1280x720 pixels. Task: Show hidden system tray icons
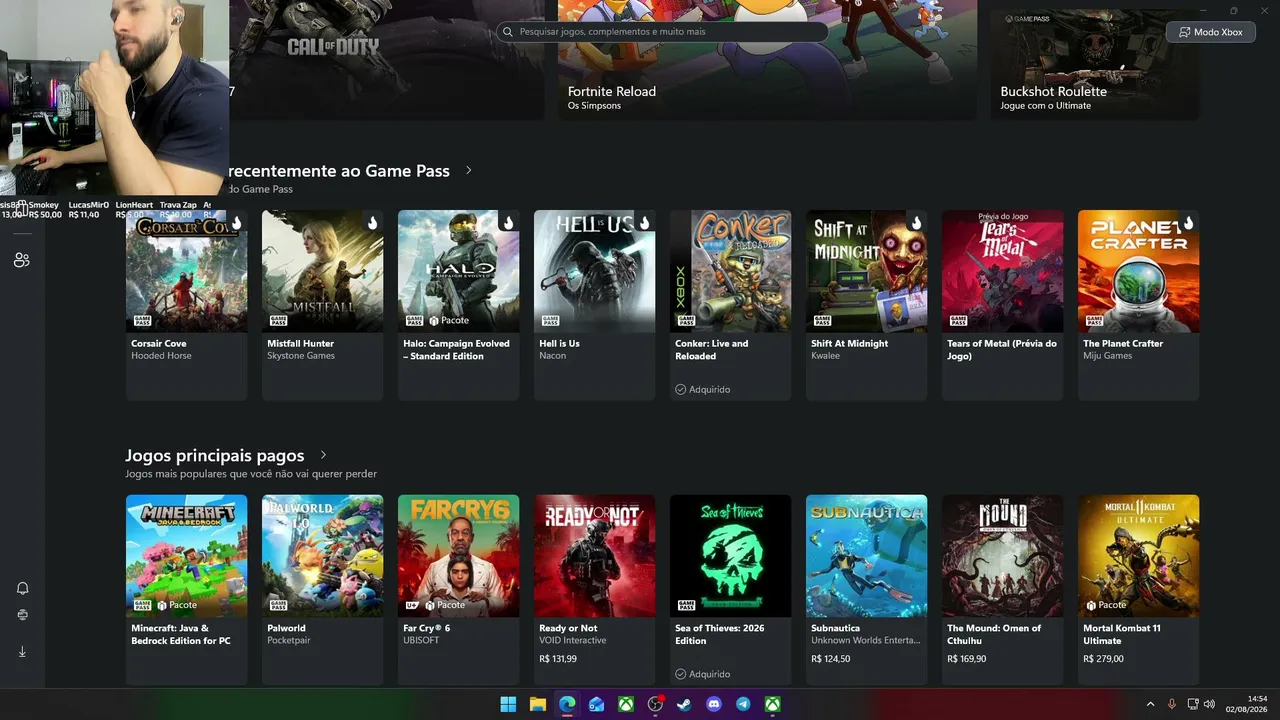pos(1150,704)
